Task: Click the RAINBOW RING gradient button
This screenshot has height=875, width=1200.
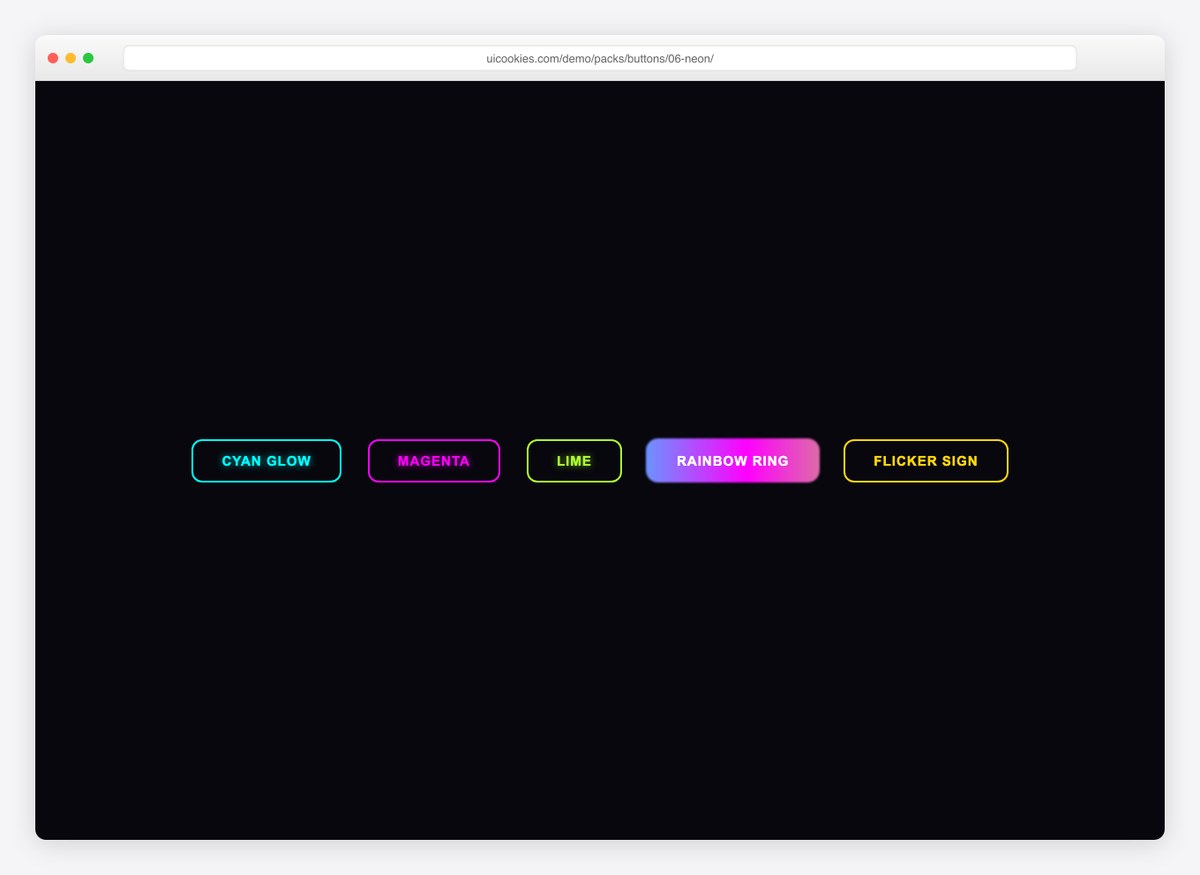Action: (733, 461)
